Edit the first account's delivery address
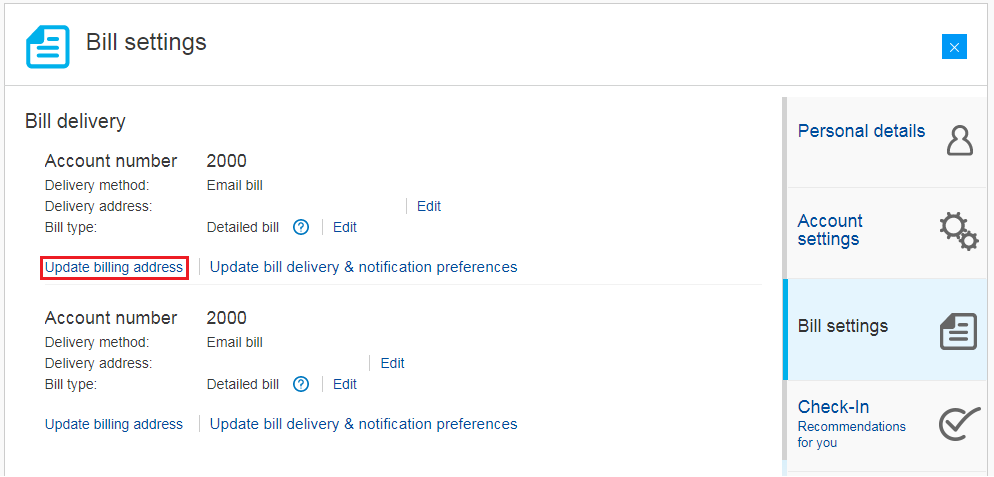994x477 pixels. coord(429,206)
